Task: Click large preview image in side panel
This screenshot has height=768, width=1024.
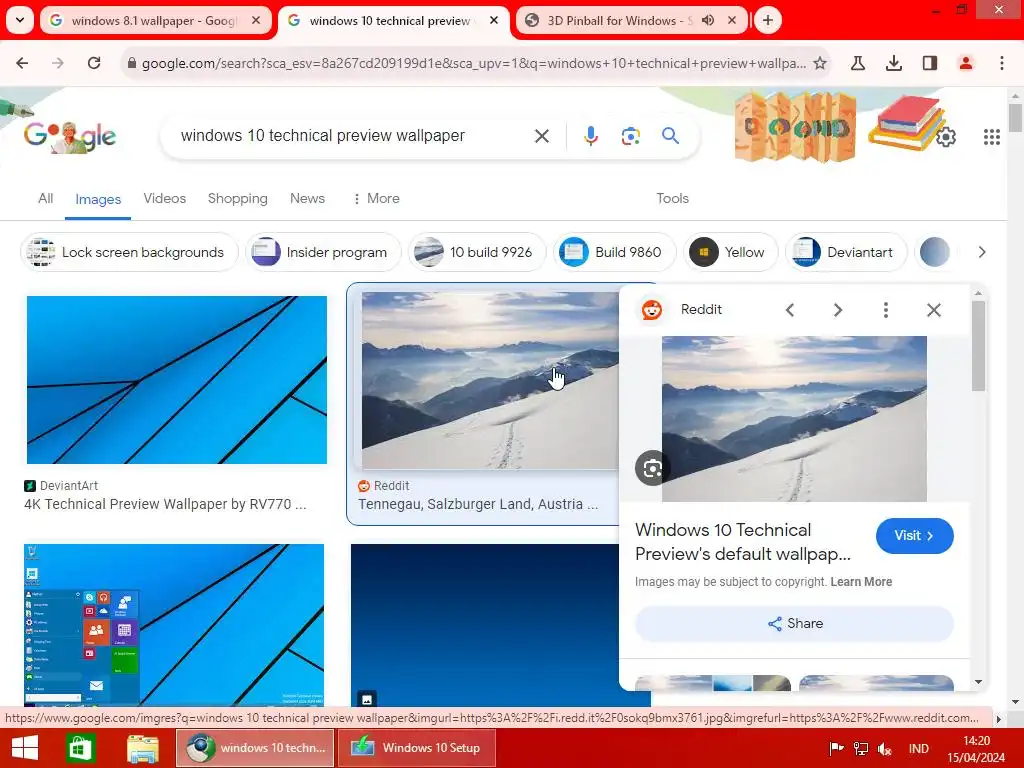Action: click(794, 419)
